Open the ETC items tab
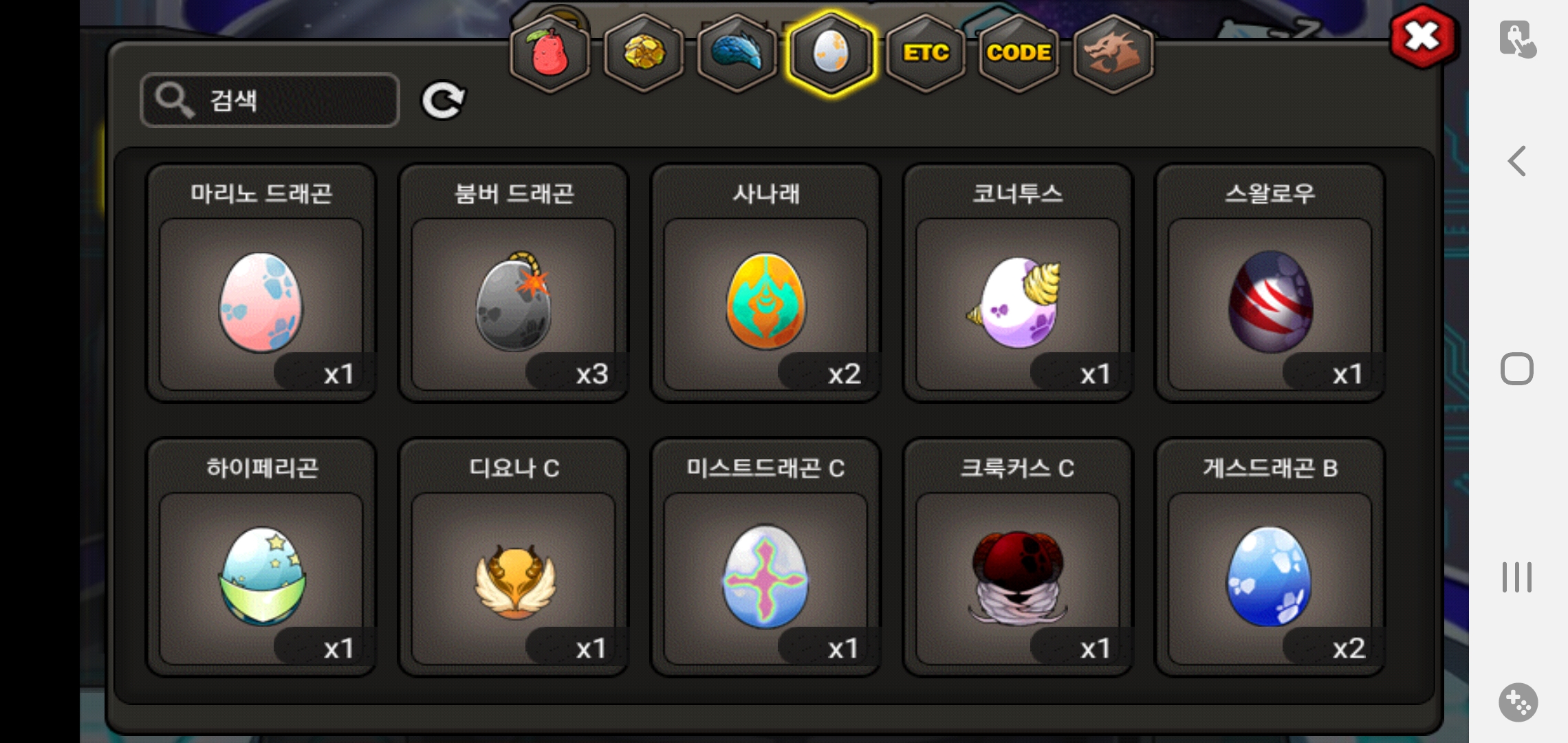The height and width of the screenshot is (743, 1568). (926, 53)
